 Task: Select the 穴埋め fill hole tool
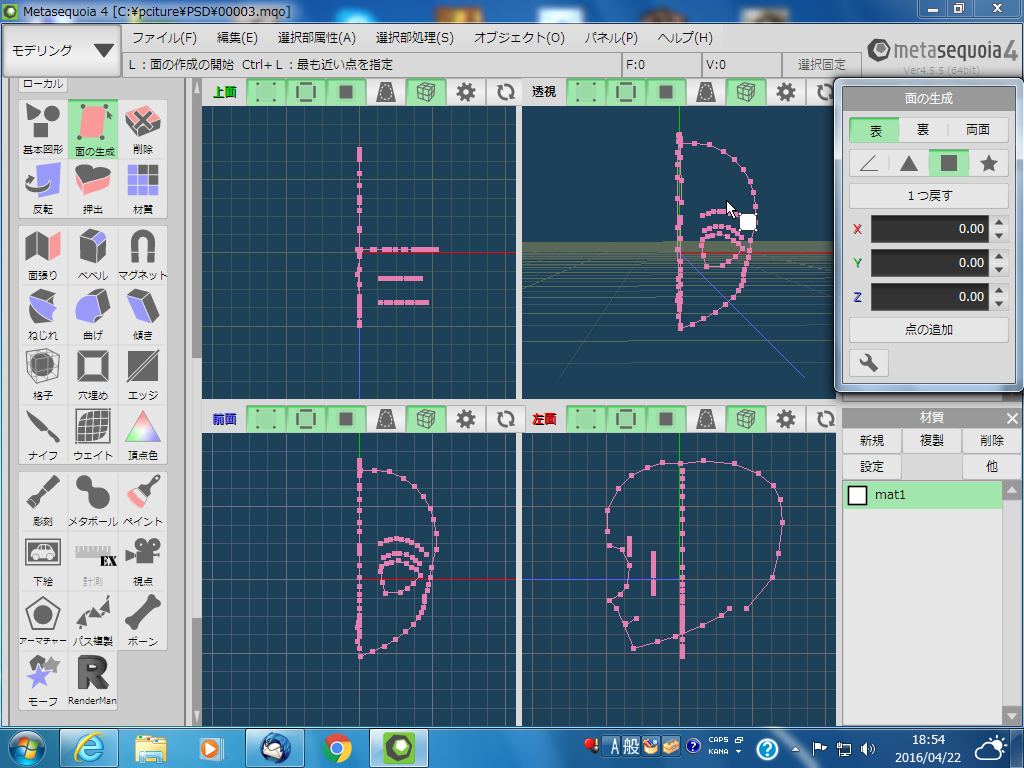(x=93, y=375)
